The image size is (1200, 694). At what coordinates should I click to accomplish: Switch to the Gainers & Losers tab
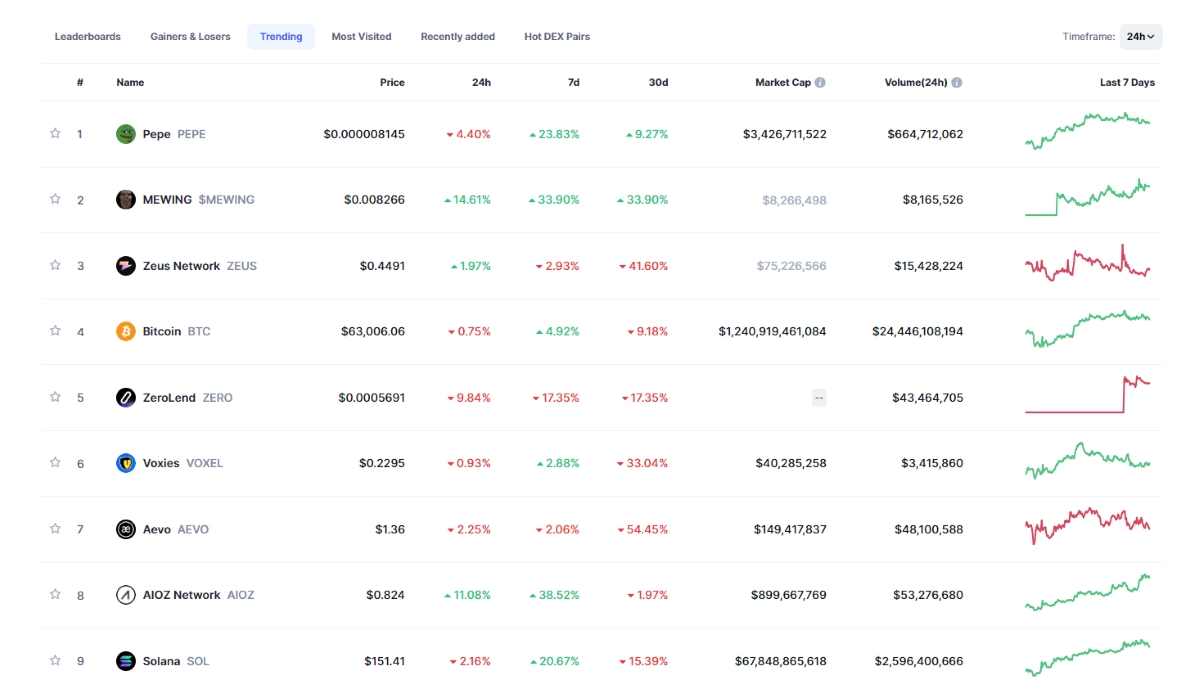pos(190,37)
